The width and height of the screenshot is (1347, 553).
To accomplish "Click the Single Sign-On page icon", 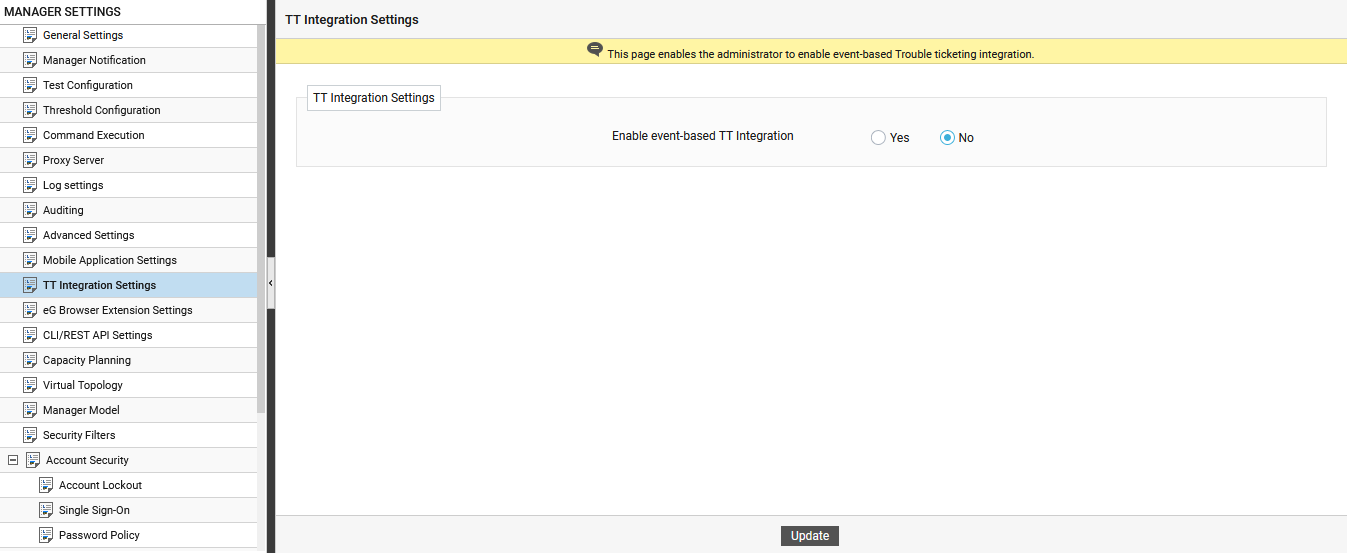I will pos(46,510).
